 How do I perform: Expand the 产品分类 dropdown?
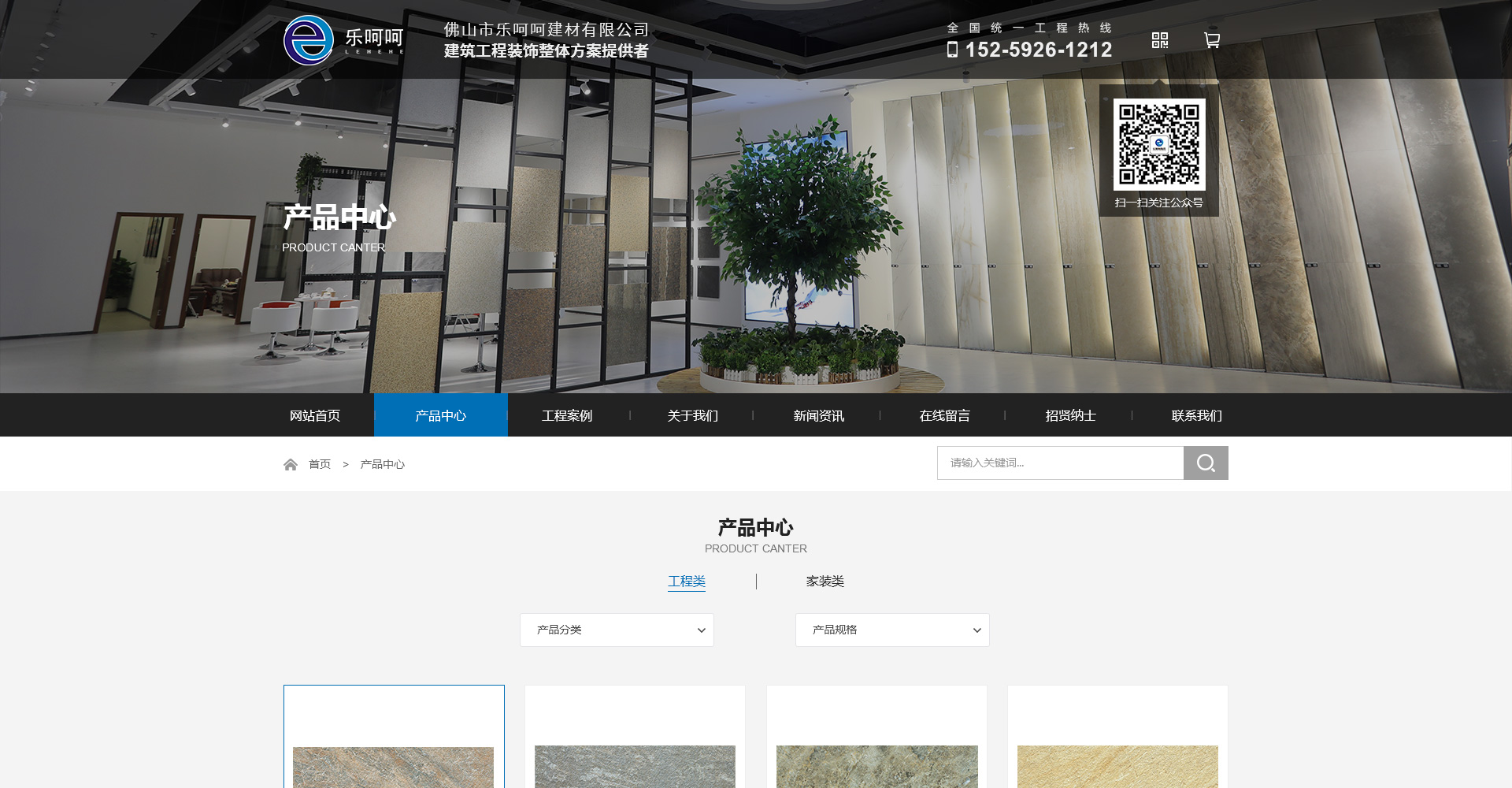click(x=617, y=630)
